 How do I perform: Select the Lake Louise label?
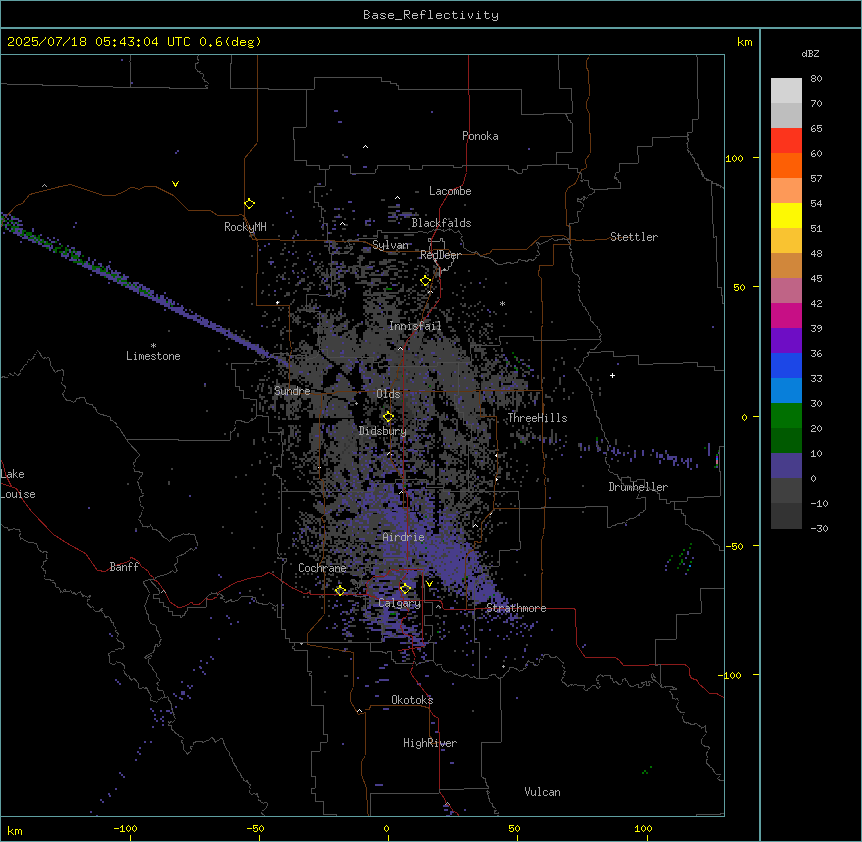click(x=18, y=484)
